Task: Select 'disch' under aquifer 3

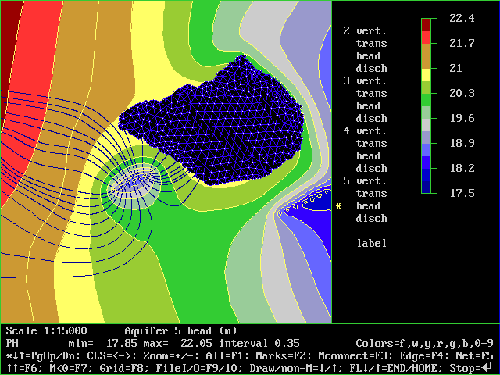Action: point(371,118)
